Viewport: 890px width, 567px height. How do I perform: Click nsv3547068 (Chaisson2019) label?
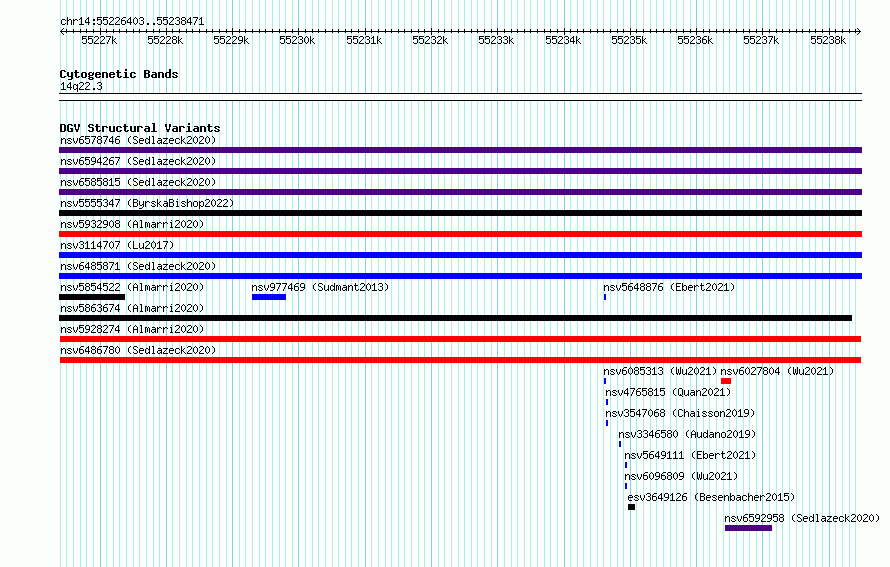tap(680, 413)
